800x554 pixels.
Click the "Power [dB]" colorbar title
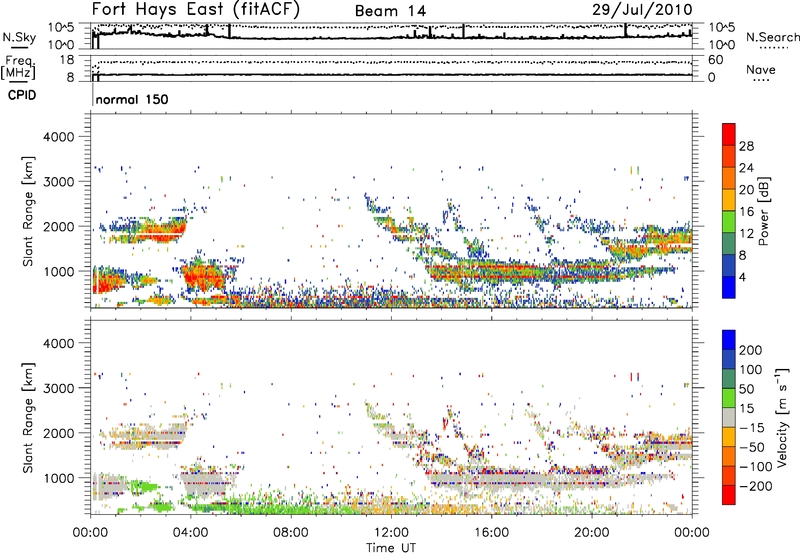[764, 212]
